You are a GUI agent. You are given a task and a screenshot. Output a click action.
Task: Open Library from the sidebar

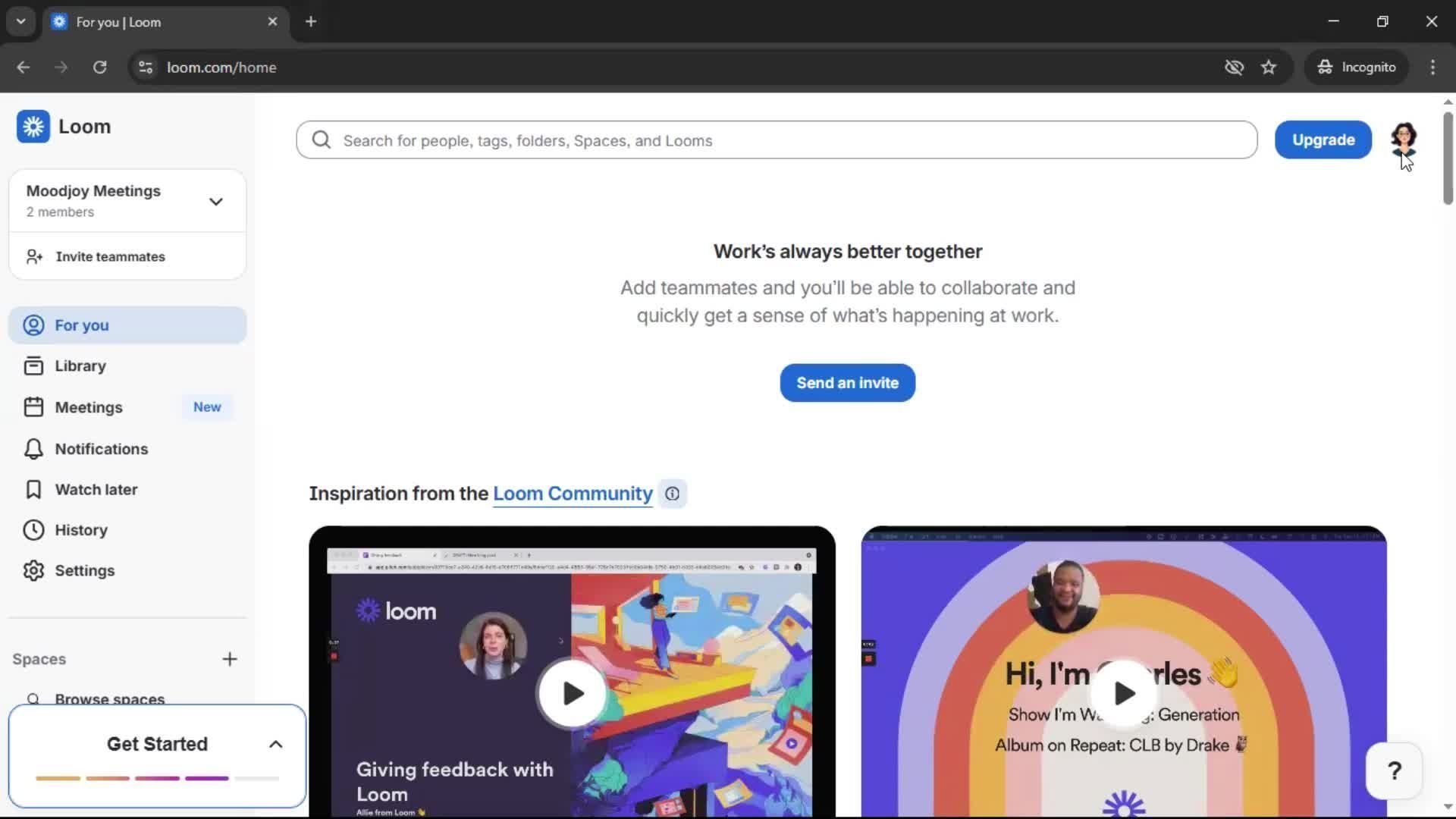(x=80, y=366)
